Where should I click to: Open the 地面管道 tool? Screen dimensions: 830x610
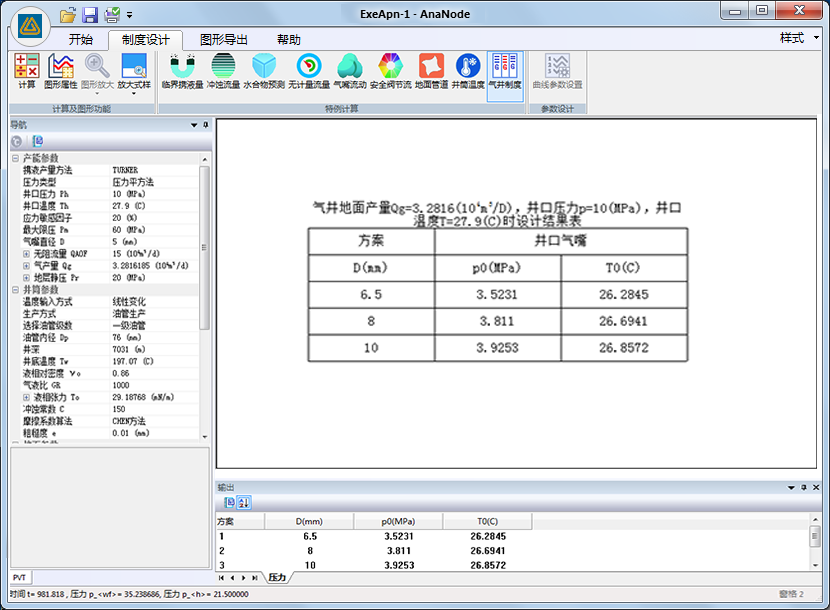click(x=431, y=72)
